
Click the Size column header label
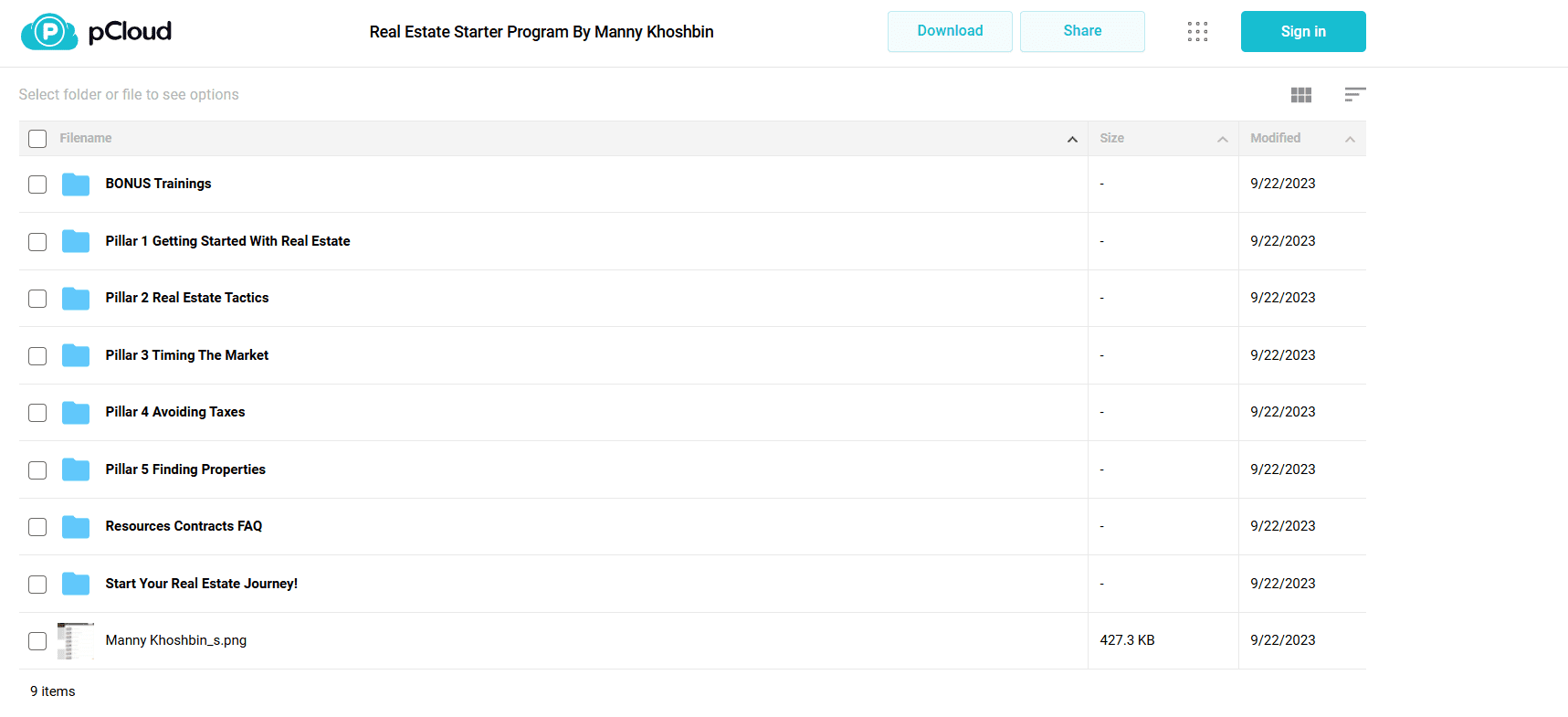[x=1111, y=138]
